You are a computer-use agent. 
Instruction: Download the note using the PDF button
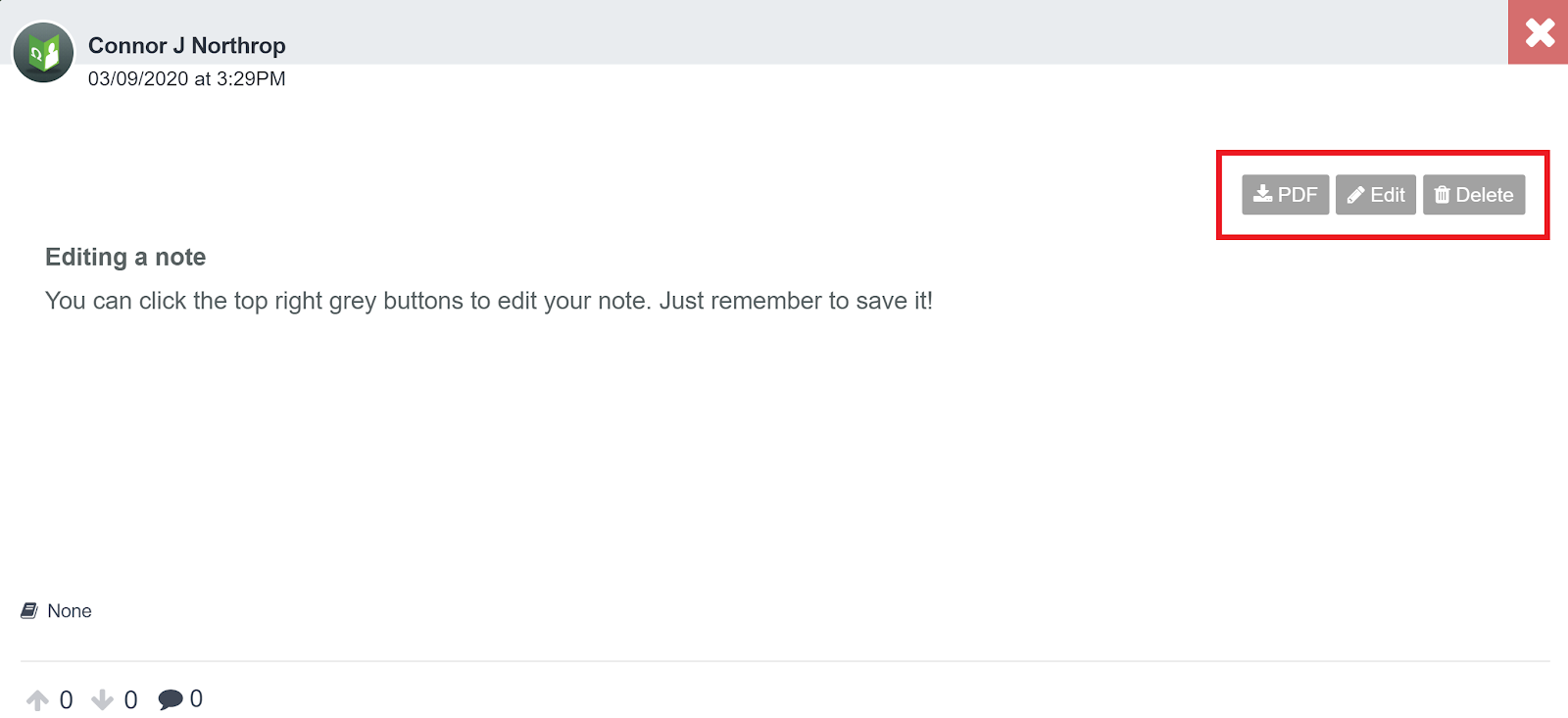click(x=1285, y=195)
